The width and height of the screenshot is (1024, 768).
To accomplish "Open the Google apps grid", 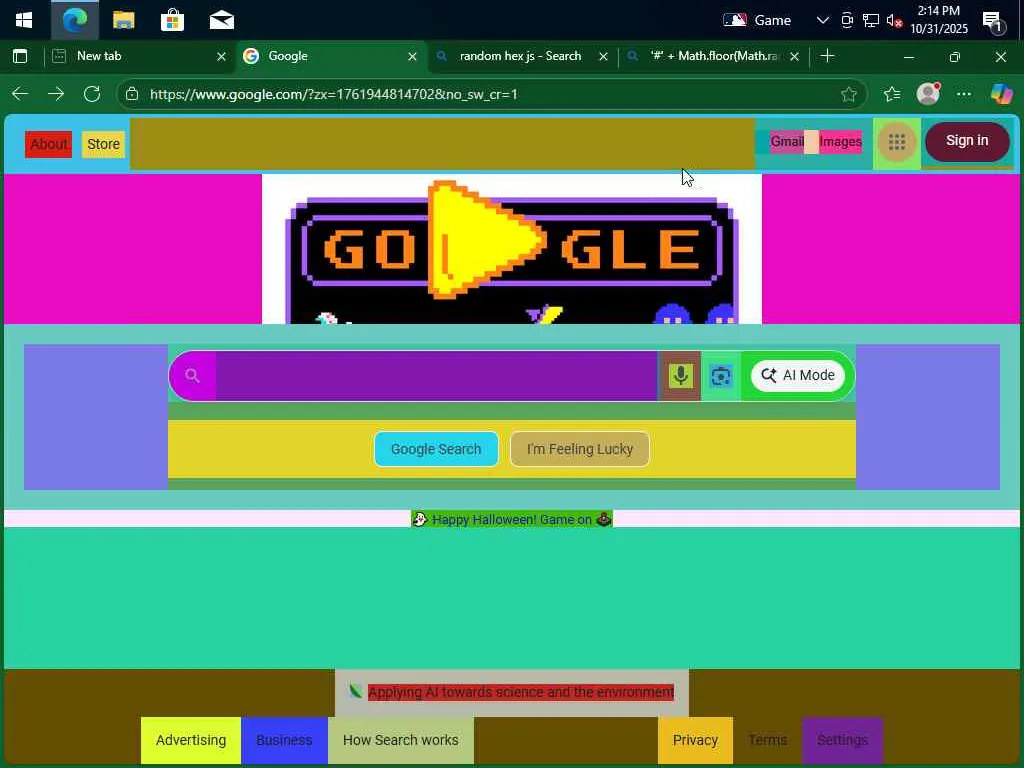I will pyautogui.click(x=897, y=142).
